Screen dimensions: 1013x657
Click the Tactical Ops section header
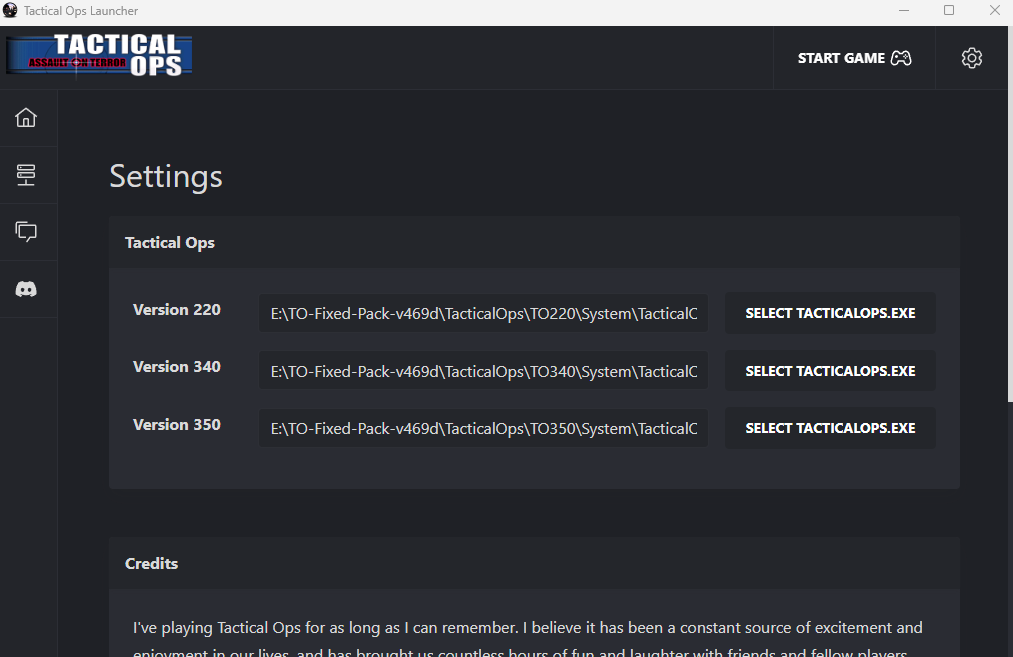[x=170, y=243]
